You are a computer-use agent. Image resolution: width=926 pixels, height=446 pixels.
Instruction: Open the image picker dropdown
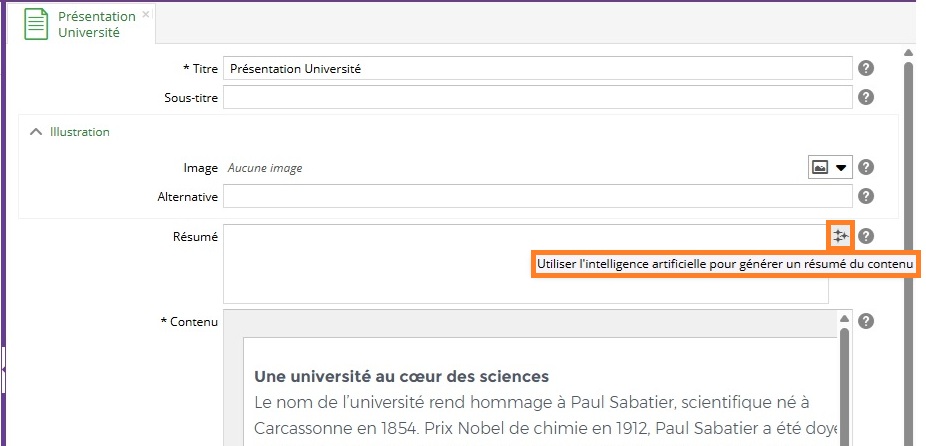[829, 168]
